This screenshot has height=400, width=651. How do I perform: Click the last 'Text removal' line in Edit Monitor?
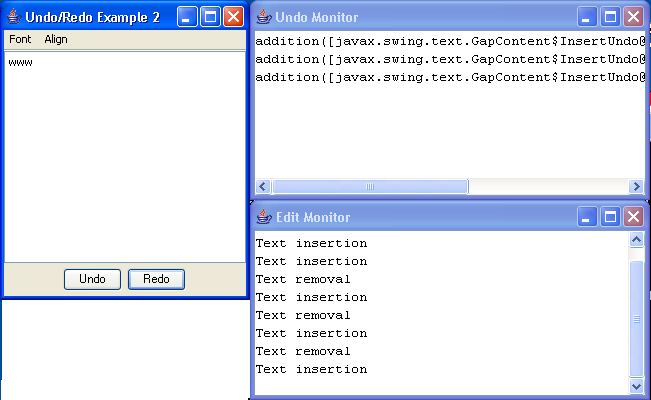(303, 351)
